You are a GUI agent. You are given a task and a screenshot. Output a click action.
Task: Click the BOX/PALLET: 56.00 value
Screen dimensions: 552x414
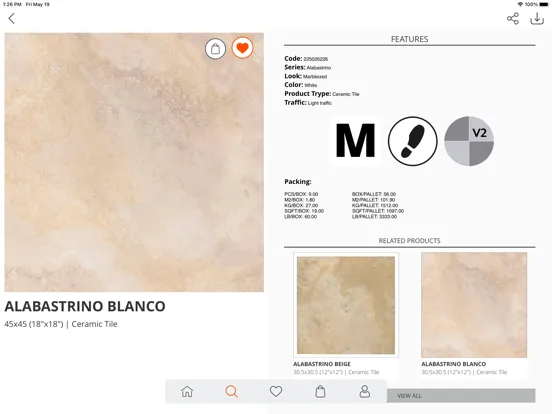coord(374,194)
